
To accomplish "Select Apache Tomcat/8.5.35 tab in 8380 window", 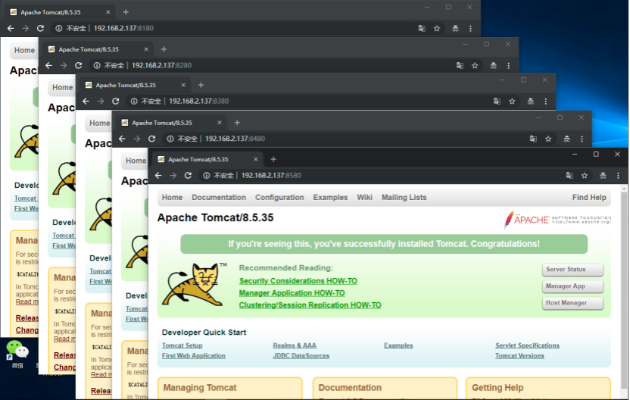I will point(135,85).
